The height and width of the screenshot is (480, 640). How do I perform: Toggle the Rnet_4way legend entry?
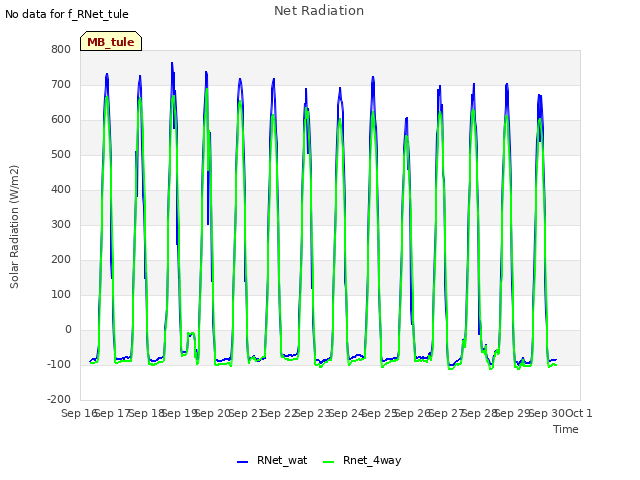coord(362,460)
